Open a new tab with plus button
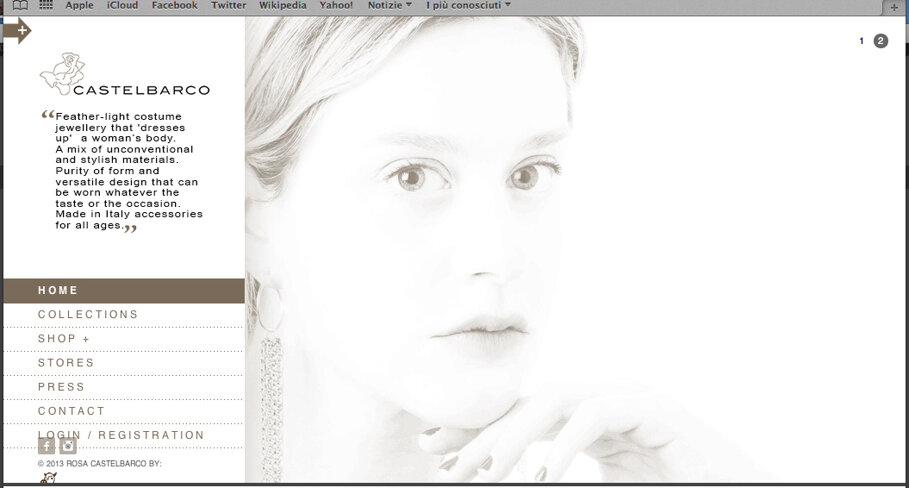The width and height of the screenshot is (909, 488). click(x=895, y=7)
